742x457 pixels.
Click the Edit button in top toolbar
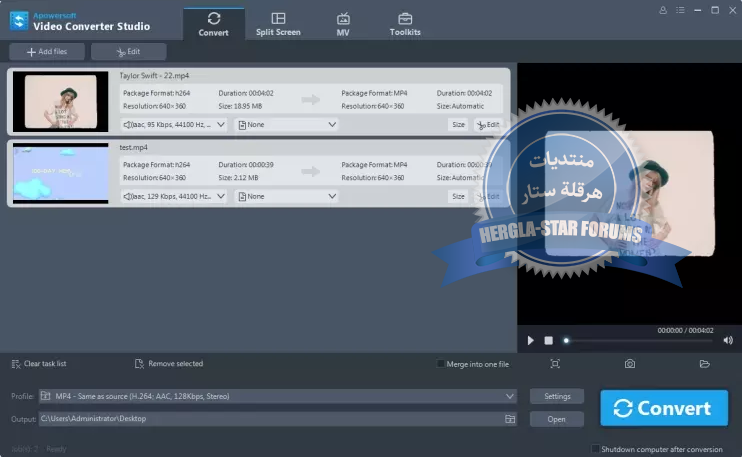tap(128, 52)
